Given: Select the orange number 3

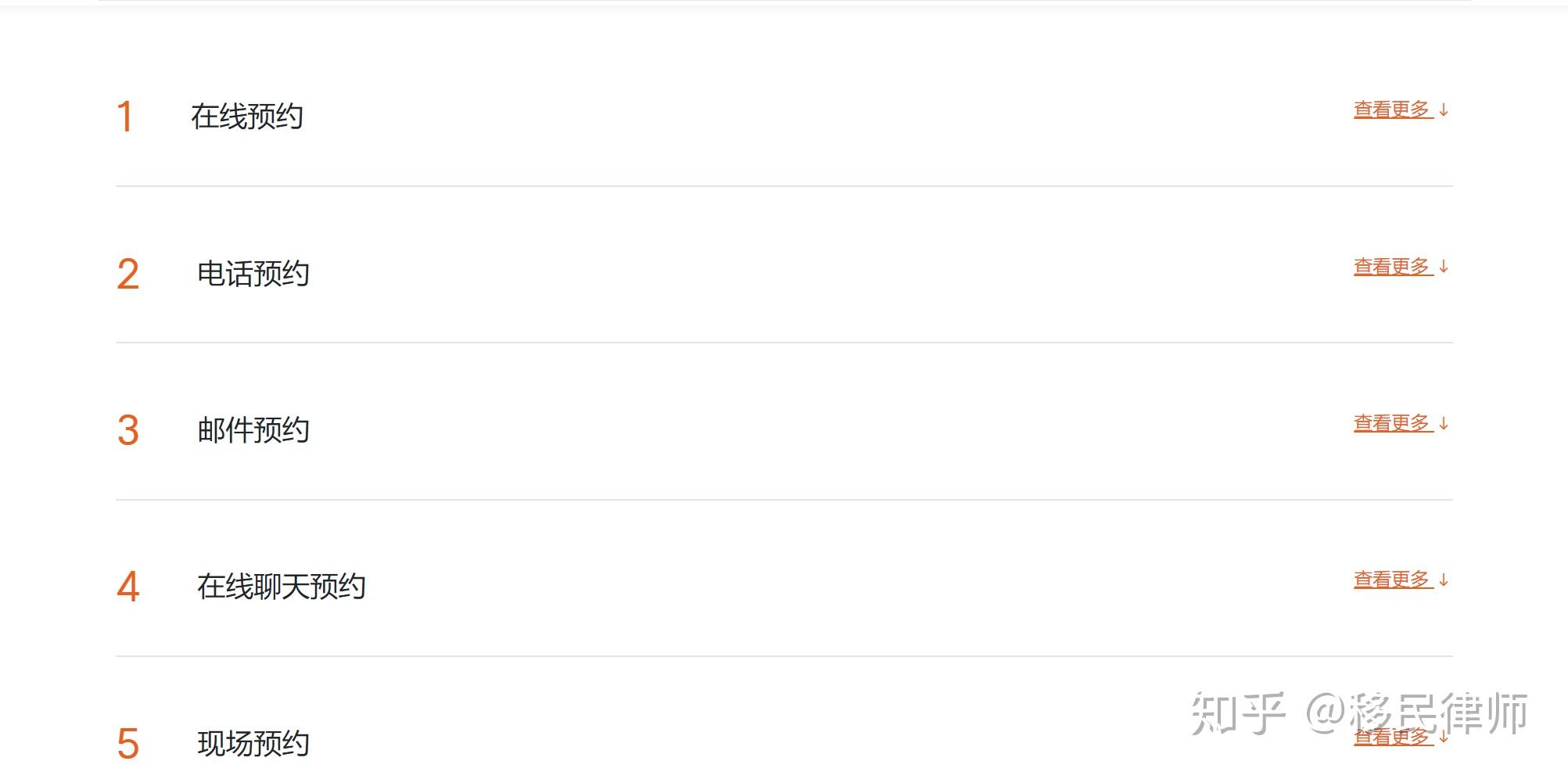Looking at the screenshot, I should point(127,431).
